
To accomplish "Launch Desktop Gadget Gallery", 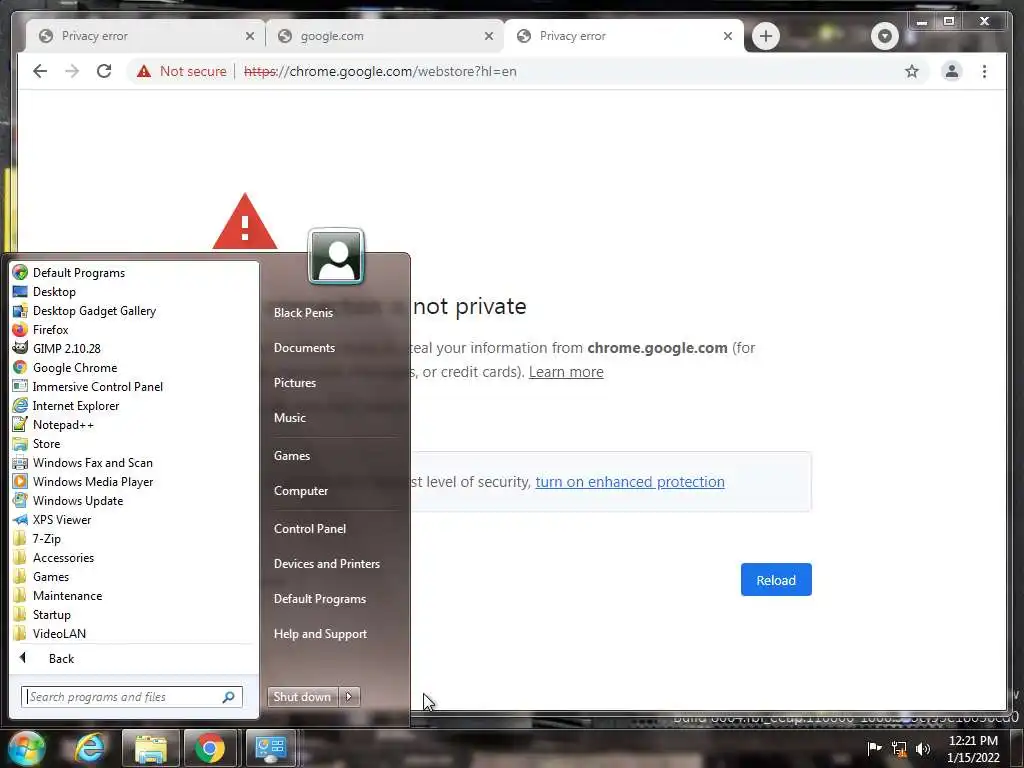I will [94, 311].
